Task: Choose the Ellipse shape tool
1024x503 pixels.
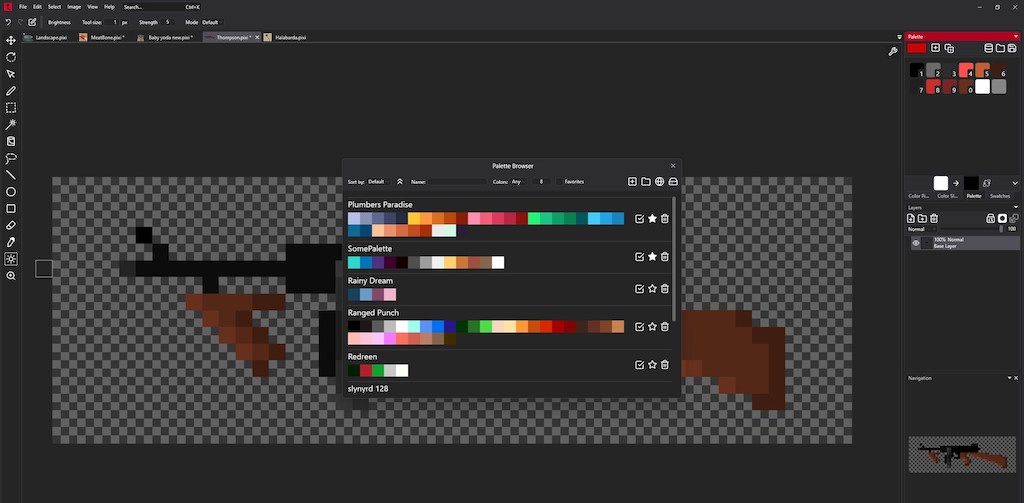Action: point(11,192)
